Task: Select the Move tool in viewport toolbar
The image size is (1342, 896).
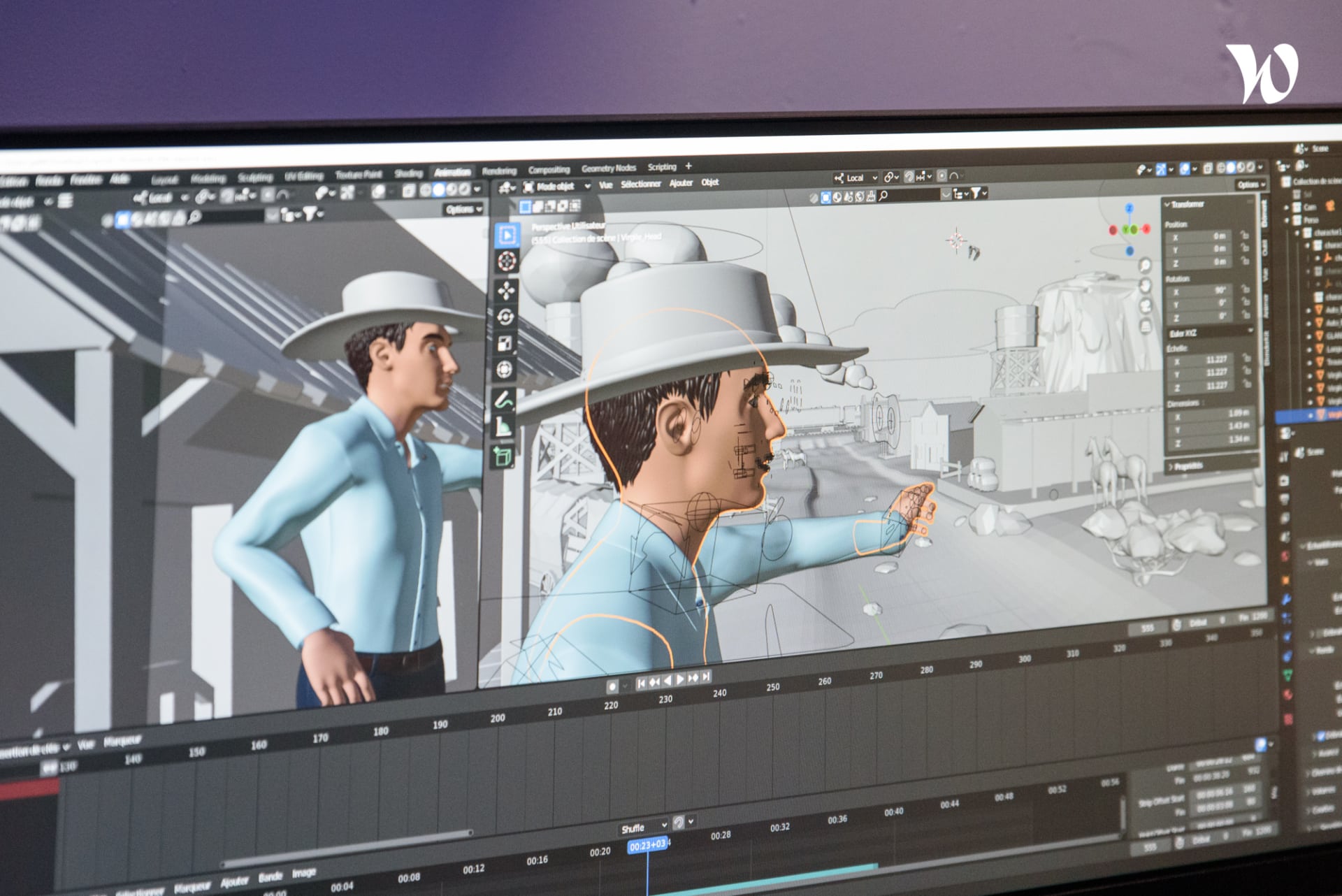Action: click(506, 290)
